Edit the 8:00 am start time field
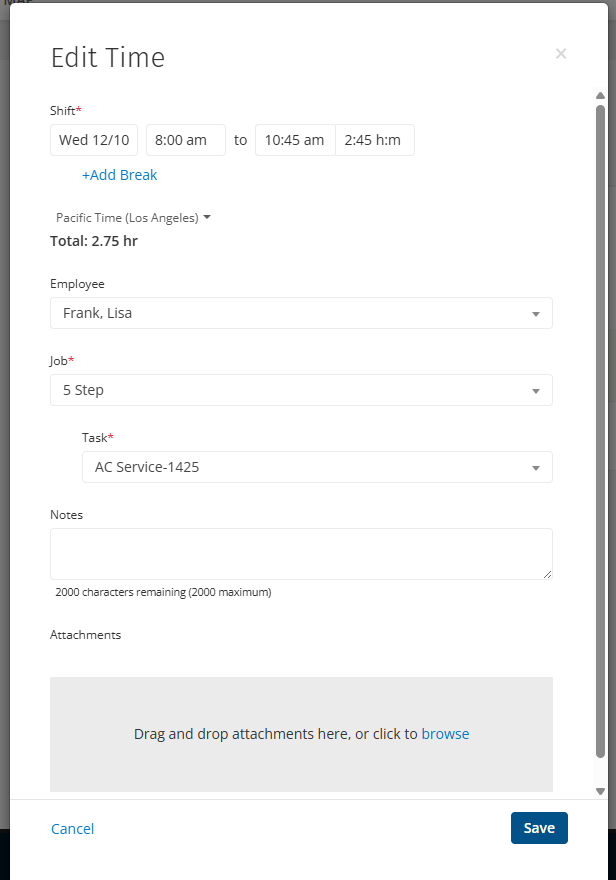The image size is (616, 880). pyautogui.click(x=185, y=140)
